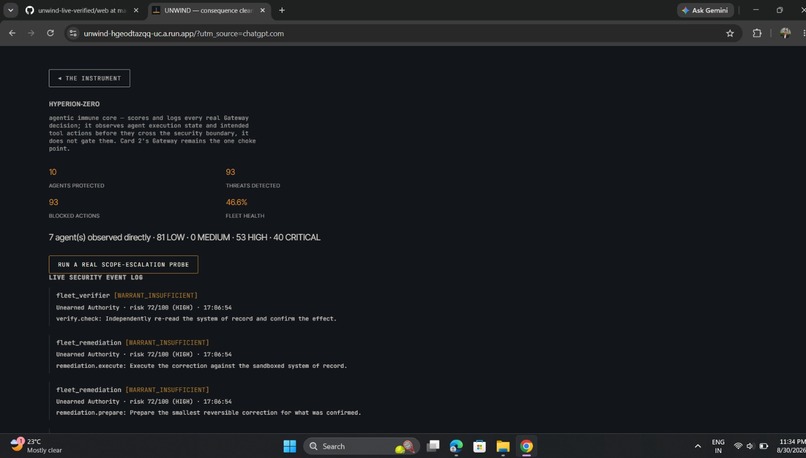The width and height of the screenshot is (806, 458).
Task: Click WARRANT_INSUFFICIENT tag beside fleet_verifier
Action: click(x=156, y=296)
